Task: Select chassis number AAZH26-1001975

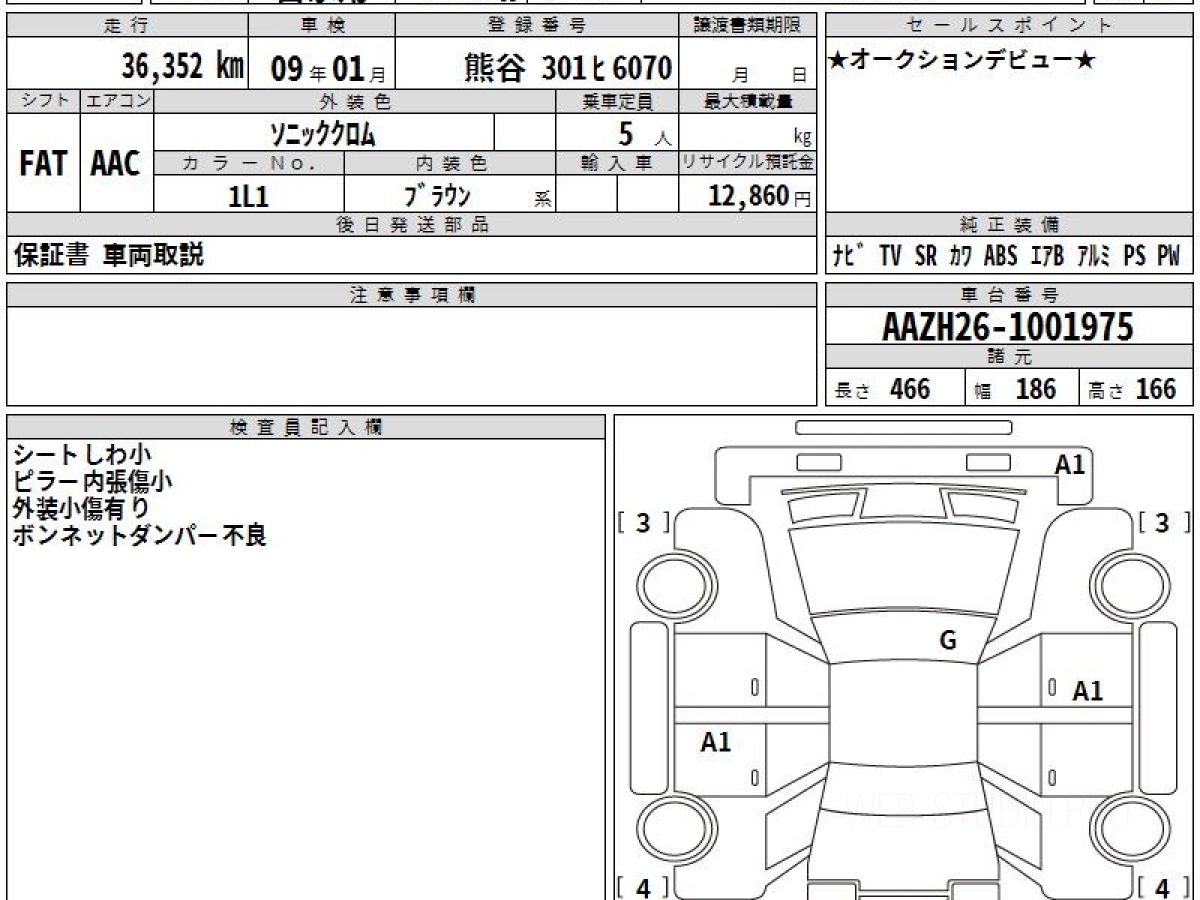Action: (1008, 327)
